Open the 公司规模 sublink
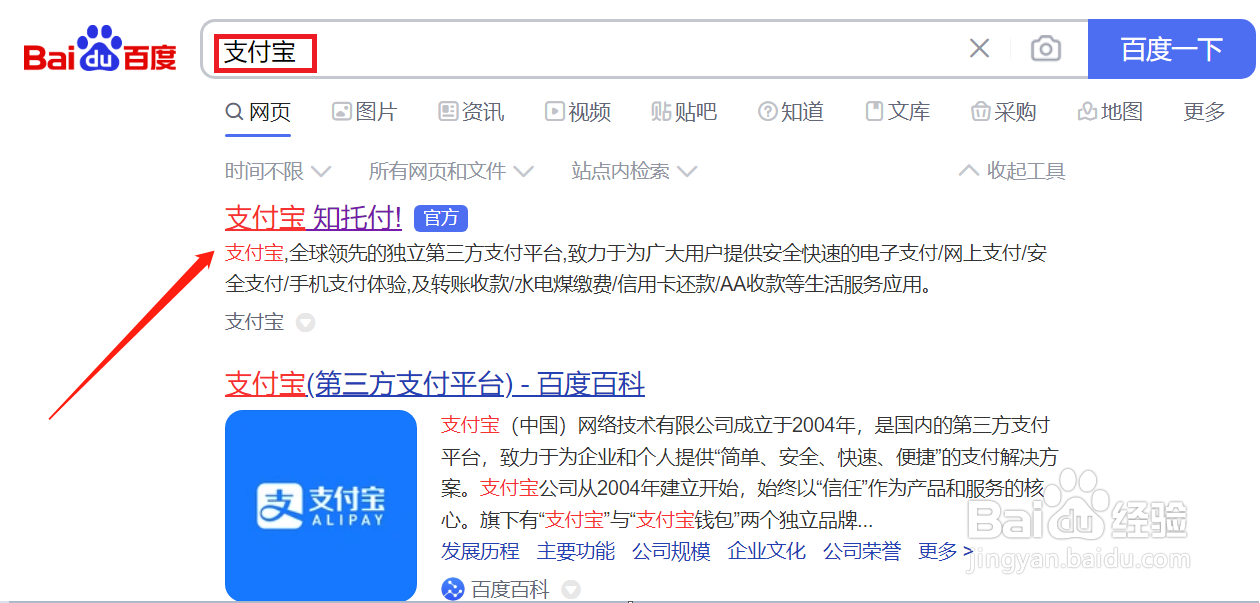 pos(671,551)
